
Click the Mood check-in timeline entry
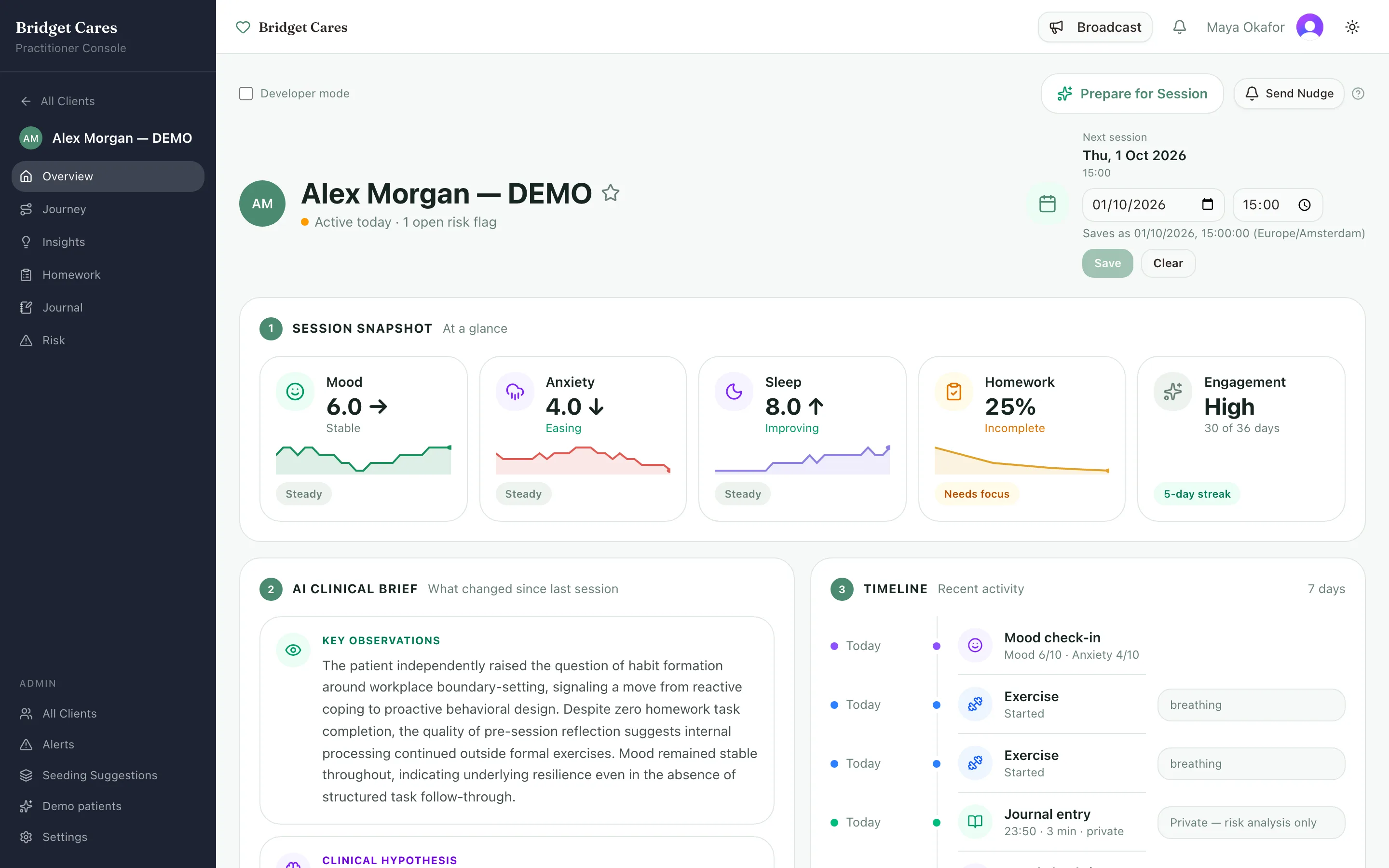click(x=1051, y=645)
